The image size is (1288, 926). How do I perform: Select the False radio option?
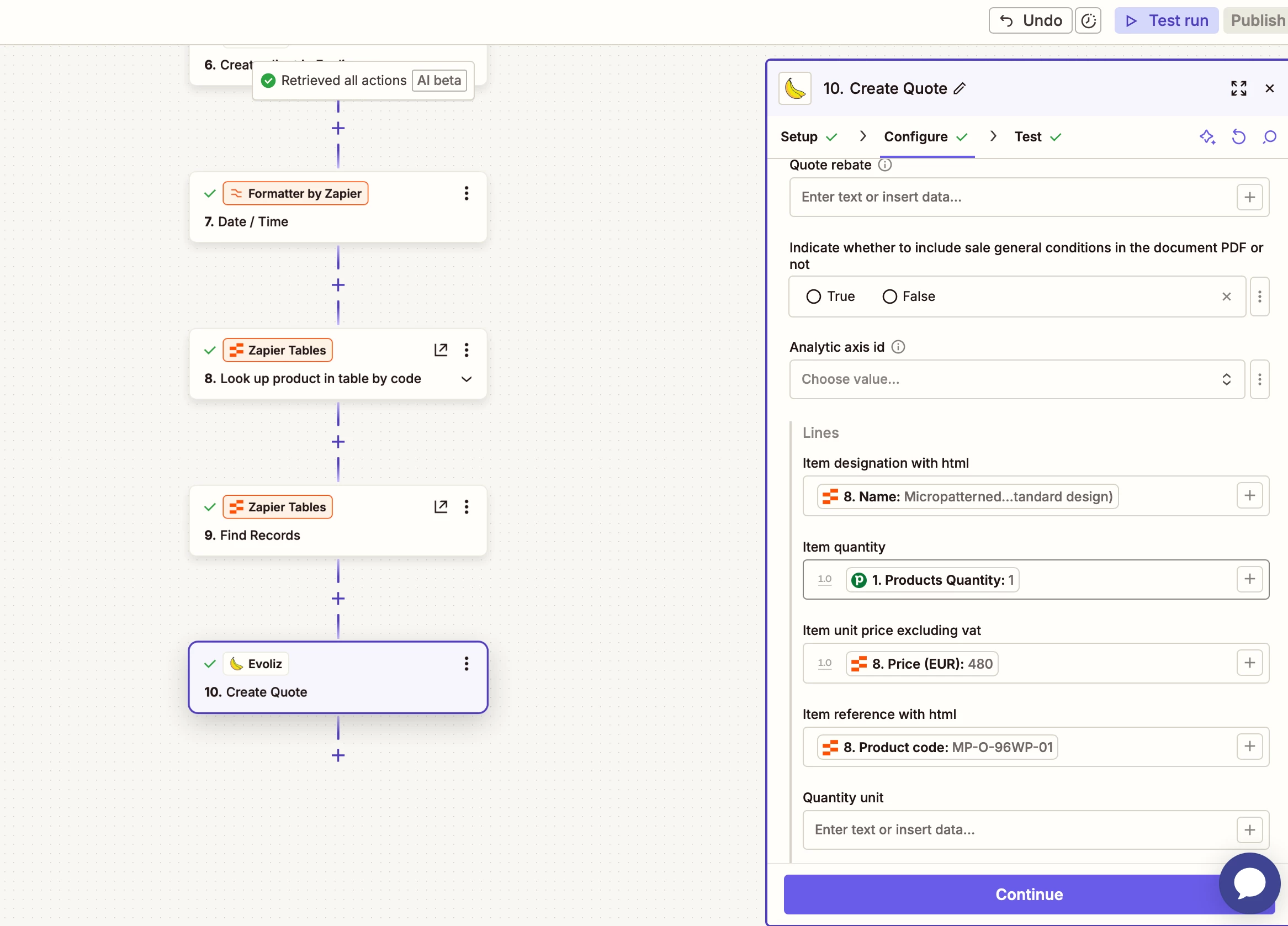[889, 297]
